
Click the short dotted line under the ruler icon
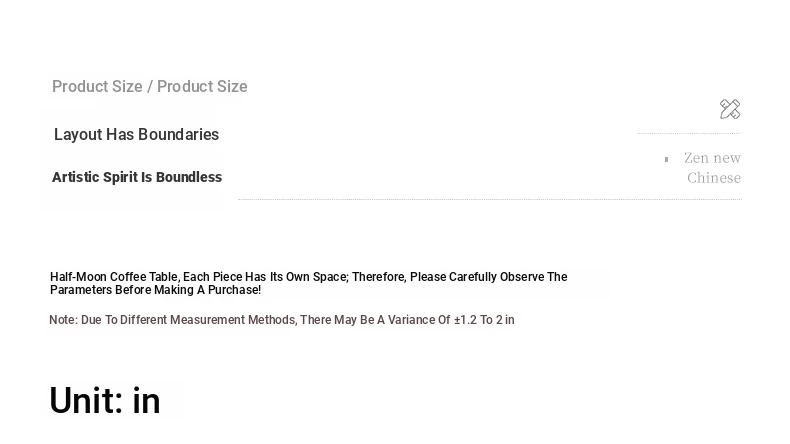pos(689,134)
